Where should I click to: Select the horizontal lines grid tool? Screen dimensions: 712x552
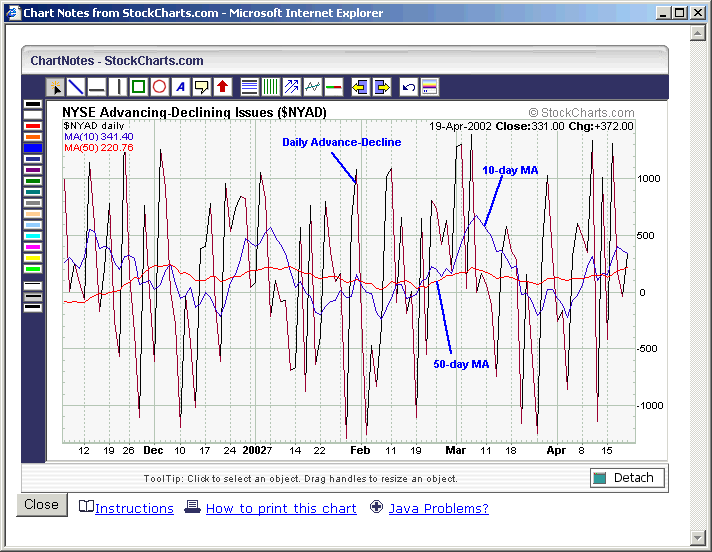tap(250, 87)
